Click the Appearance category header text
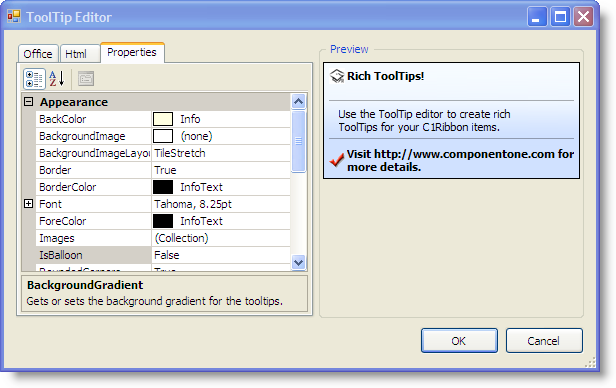The height and width of the screenshot is (388, 616). 74,102
